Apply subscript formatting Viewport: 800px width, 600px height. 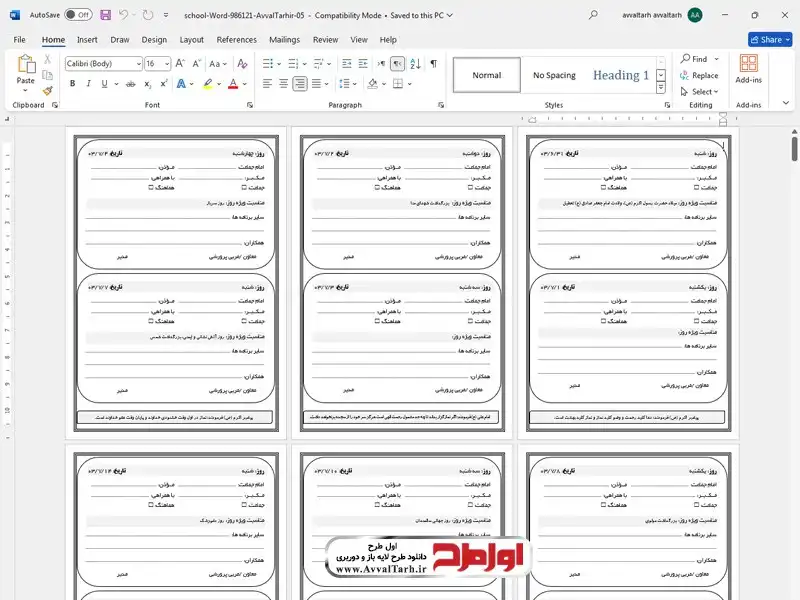point(147,84)
